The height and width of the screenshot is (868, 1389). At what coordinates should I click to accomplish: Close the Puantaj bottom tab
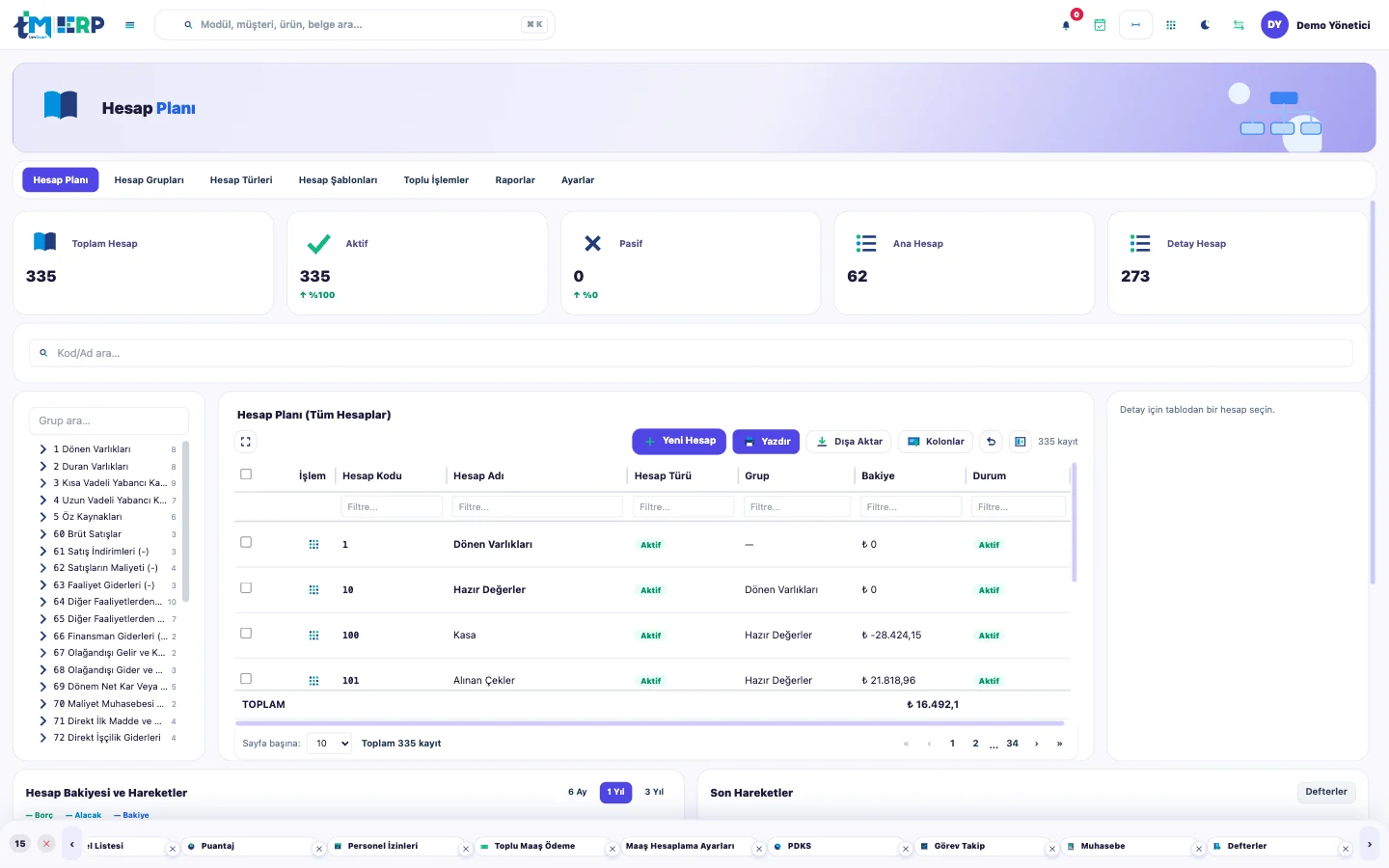point(319,849)
